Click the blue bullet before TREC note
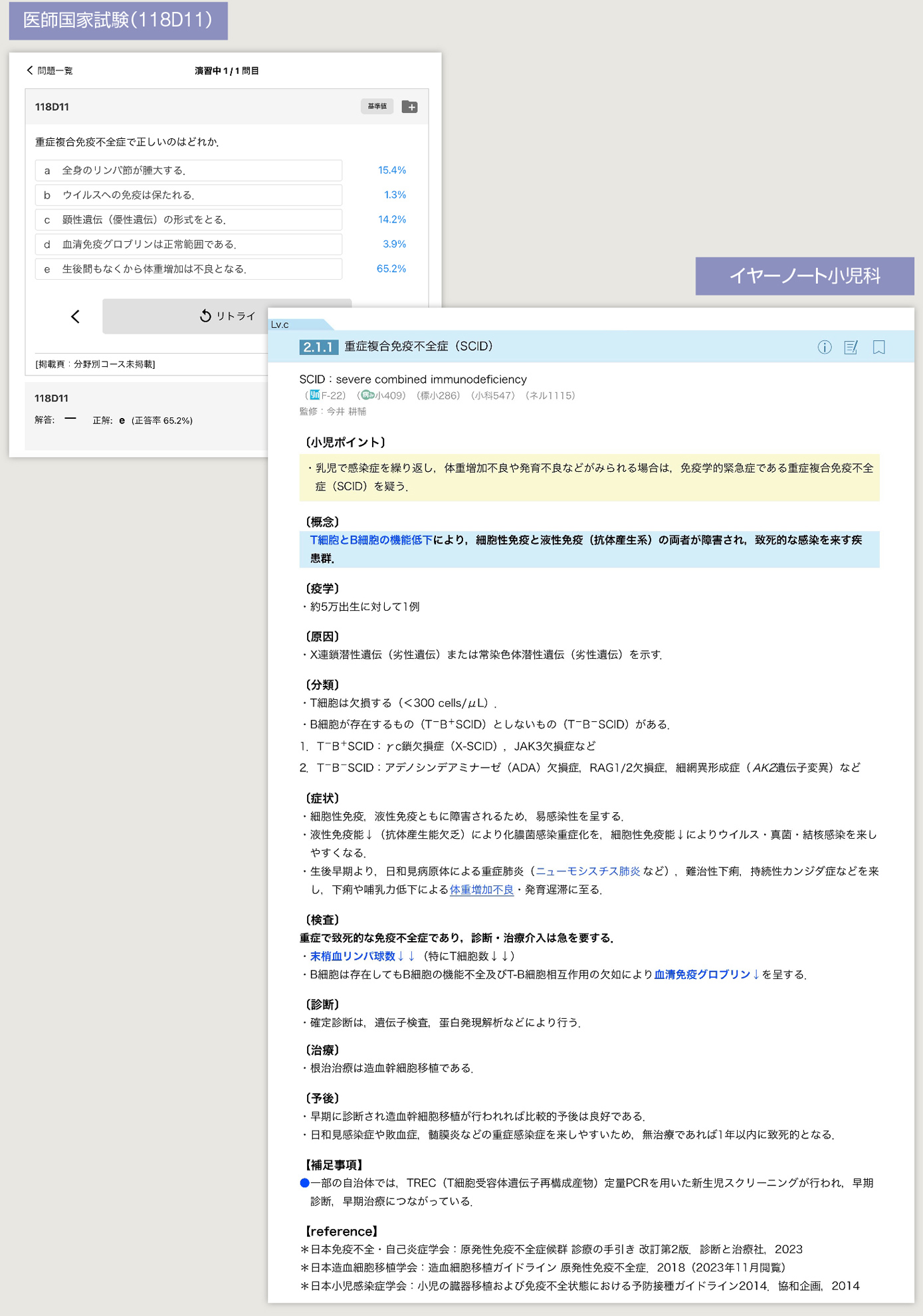This screenshot has height=1316, width=923. [304, 1183]
